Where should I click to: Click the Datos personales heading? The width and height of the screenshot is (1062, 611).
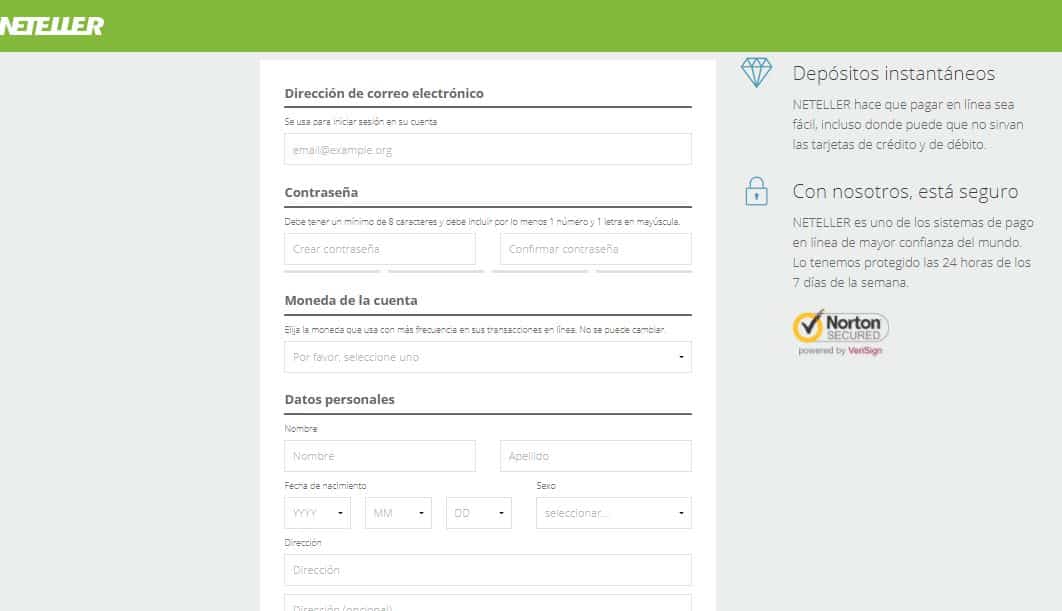(339, 400)
